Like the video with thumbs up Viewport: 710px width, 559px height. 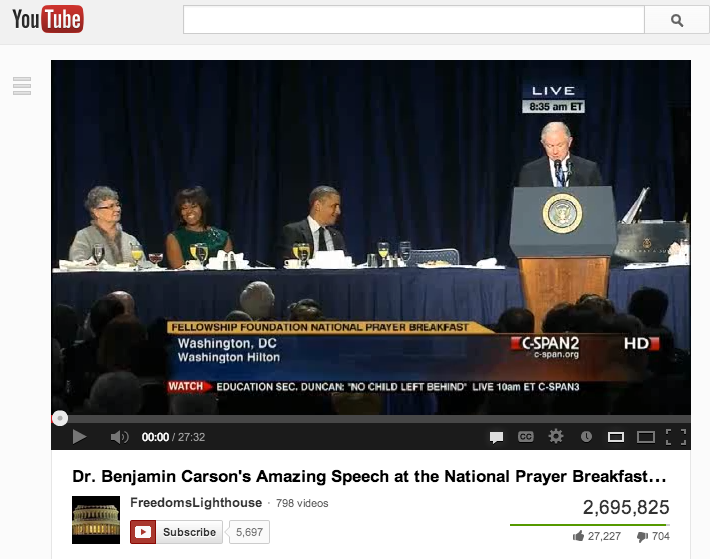[579, 537]
